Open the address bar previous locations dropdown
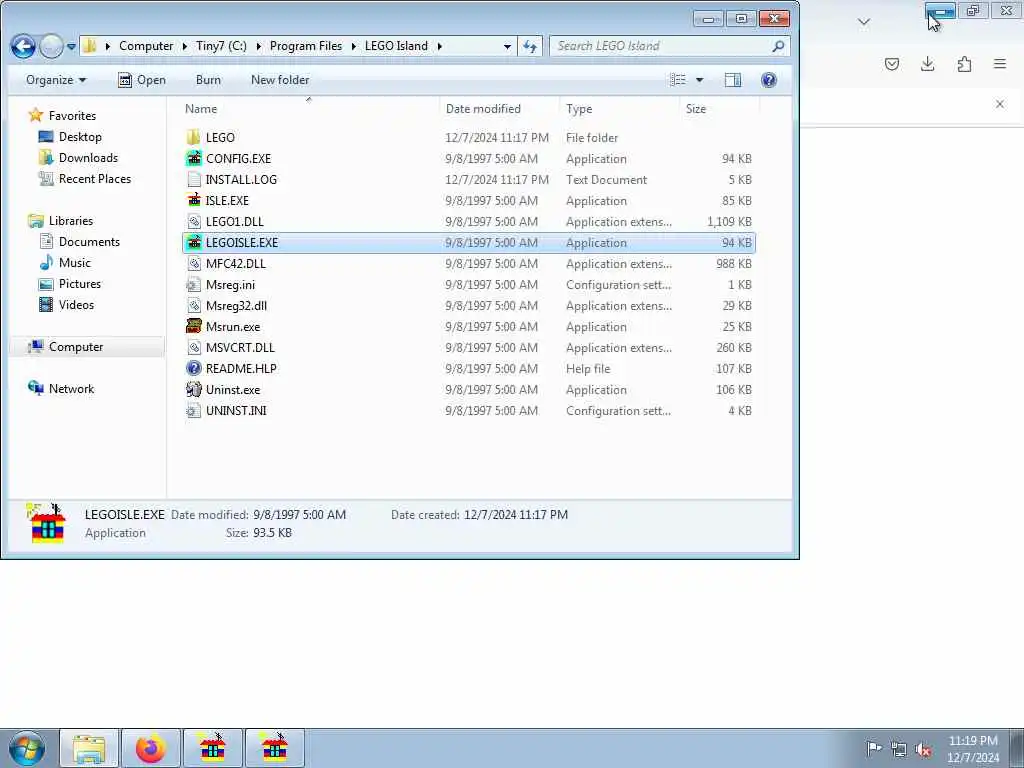Viewport: 1024px width, 768px height. point(507,46)
